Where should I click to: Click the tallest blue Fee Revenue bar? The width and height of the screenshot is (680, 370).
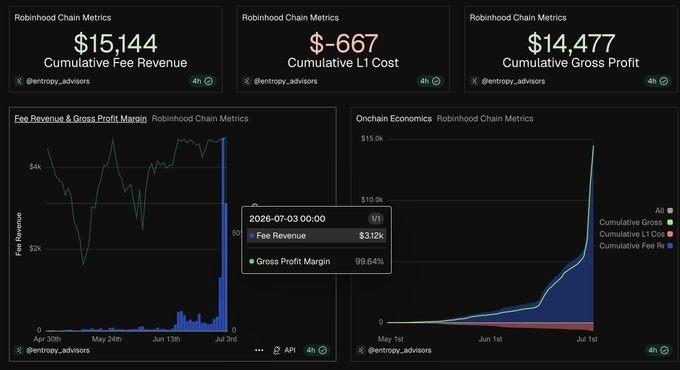tap(223, 234)
